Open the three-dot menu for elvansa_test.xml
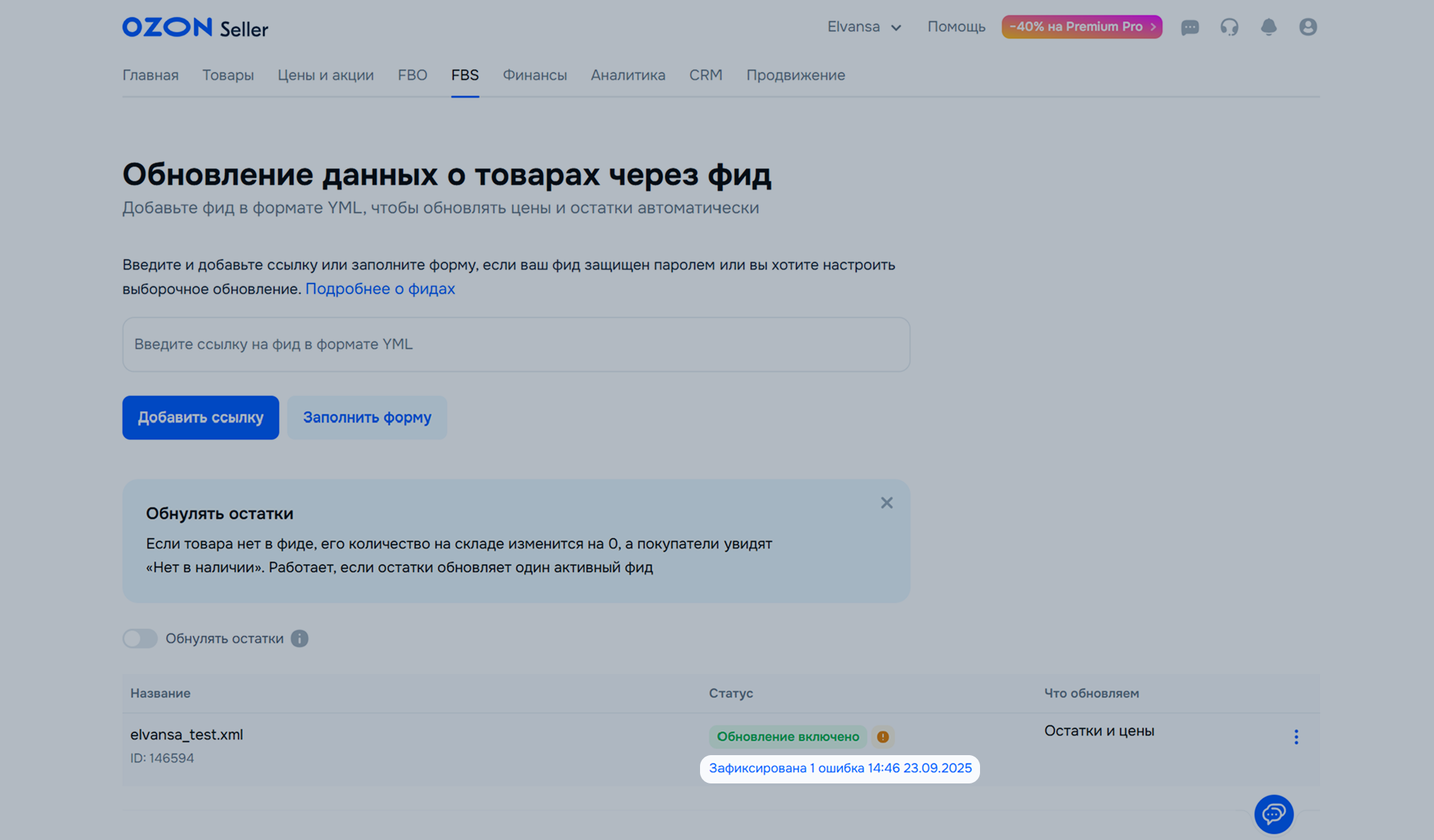The image size is (1434, 840). pyautogui.click(x=1295, y=737)
